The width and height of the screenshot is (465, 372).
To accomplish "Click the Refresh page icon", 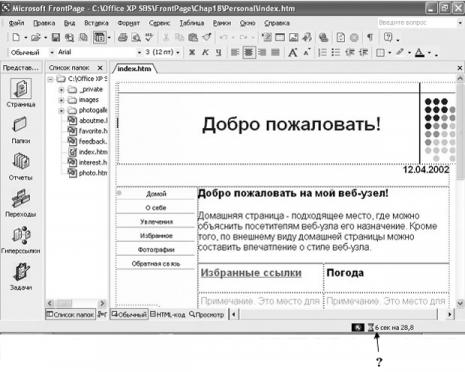I will (341, 37).
